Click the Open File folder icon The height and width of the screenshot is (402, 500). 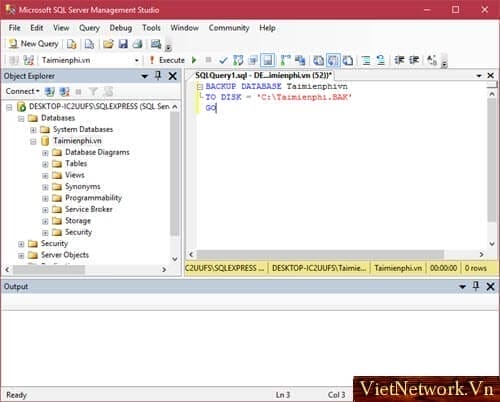pos(108,44)
